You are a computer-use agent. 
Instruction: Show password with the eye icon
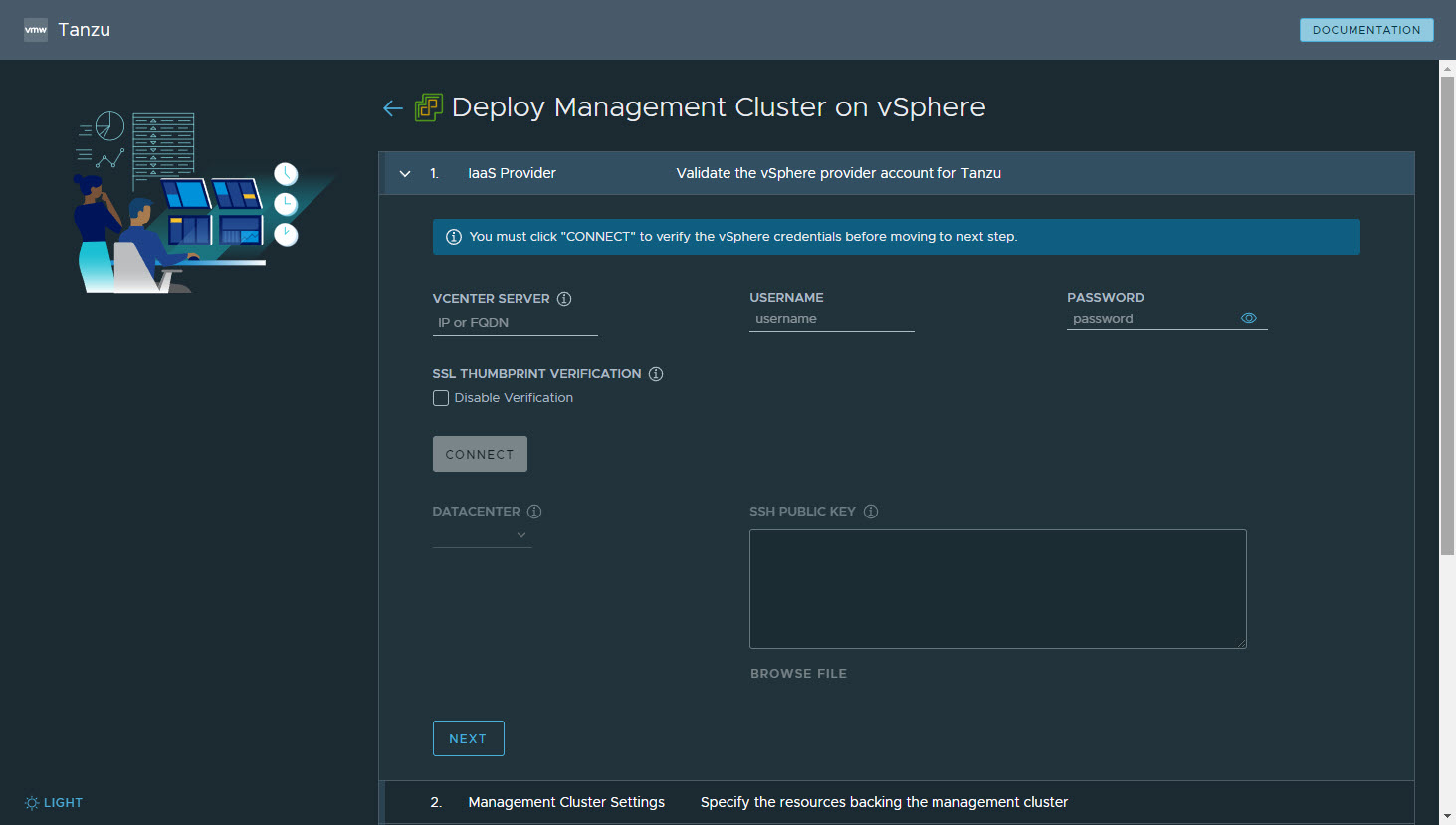point(1249,318)
